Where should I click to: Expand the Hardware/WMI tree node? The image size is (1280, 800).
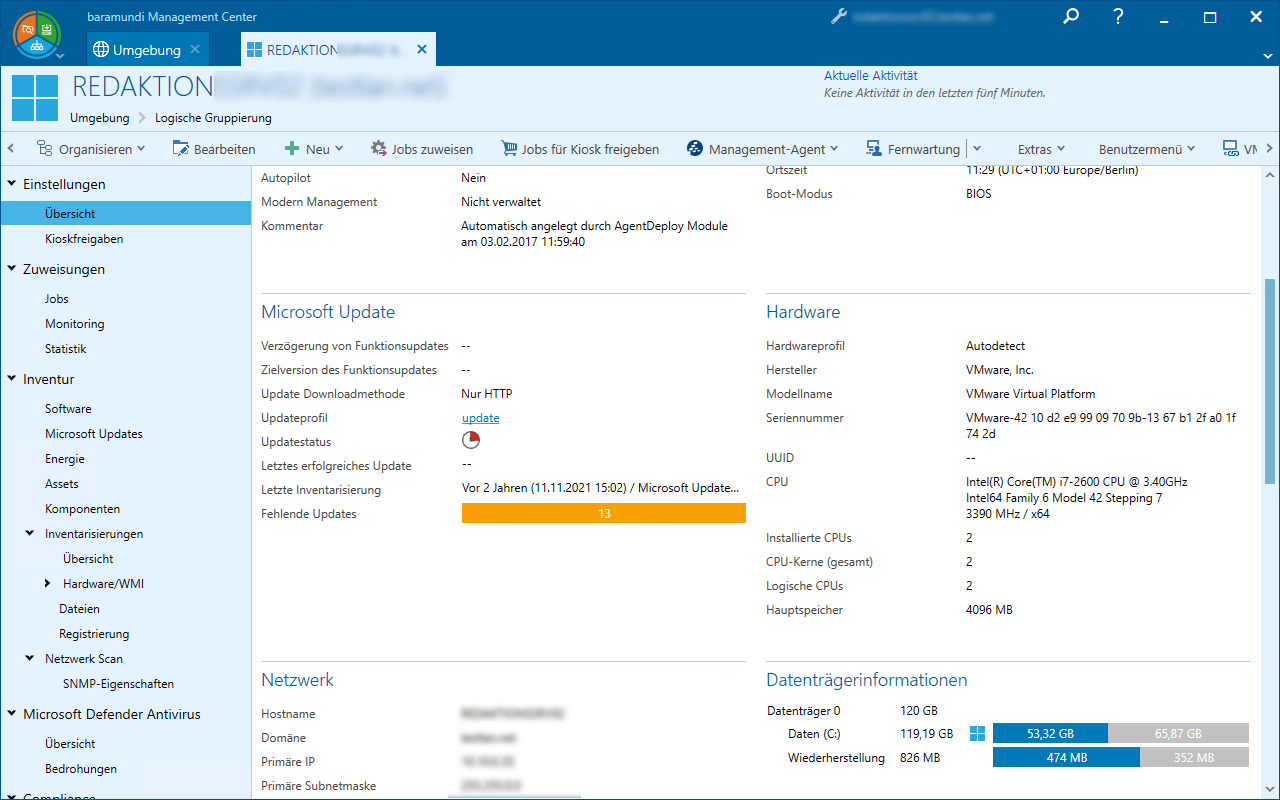pyautogui.click(x=48, y=584)
